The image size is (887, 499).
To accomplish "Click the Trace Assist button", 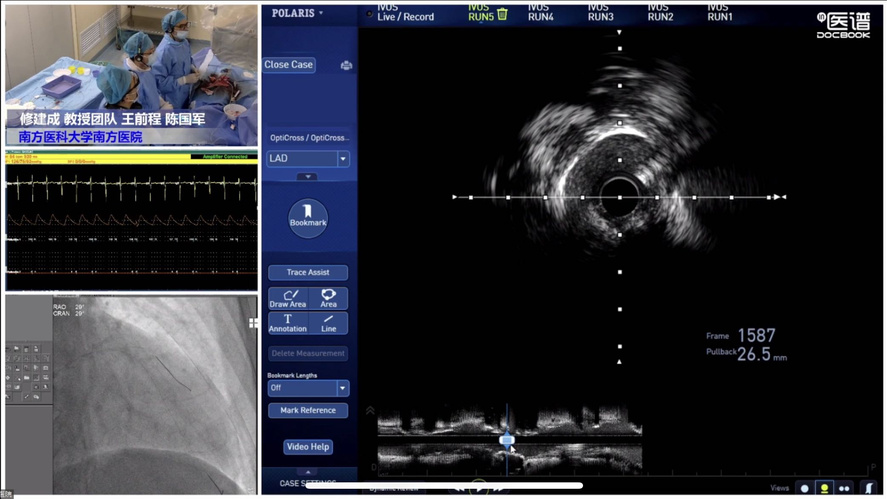I will [x=308, y=272].
